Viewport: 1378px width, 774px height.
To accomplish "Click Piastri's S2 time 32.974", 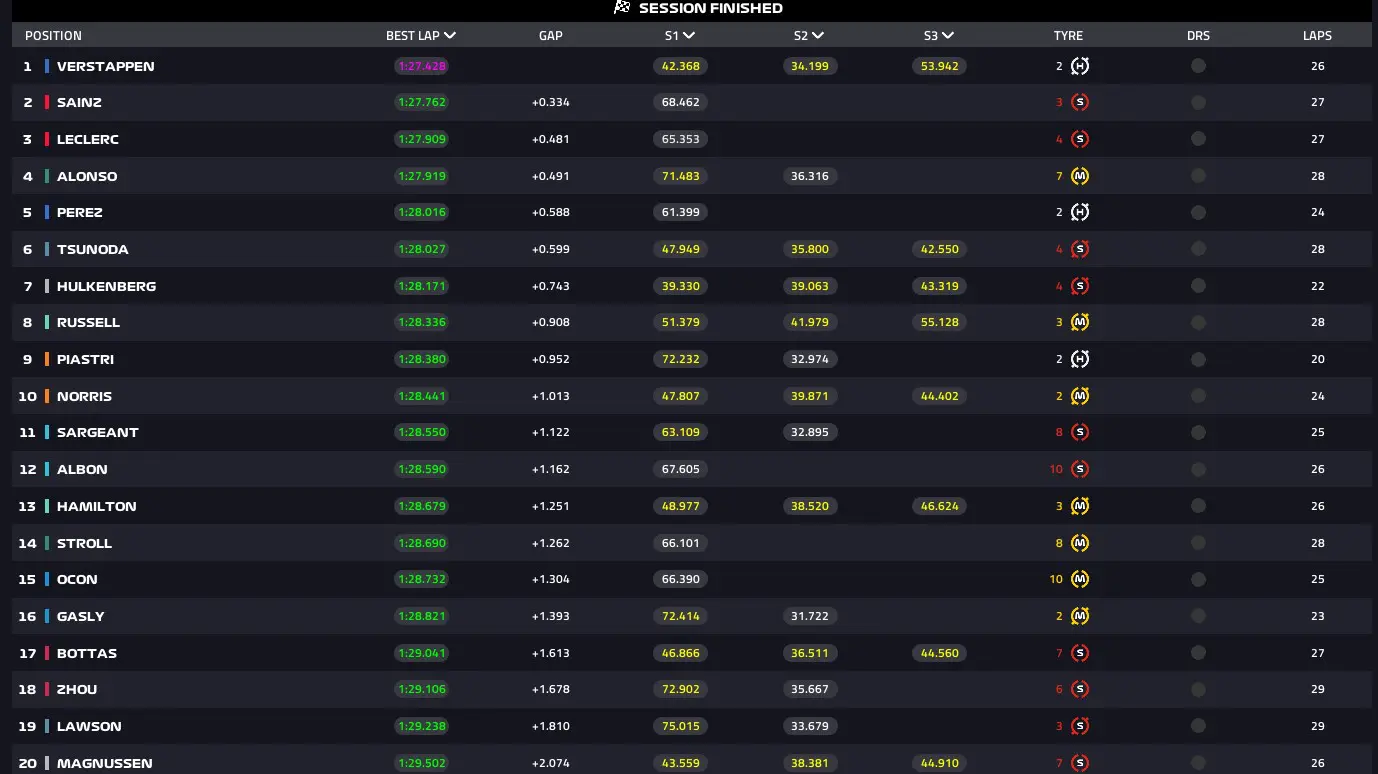I will point(810,359).
